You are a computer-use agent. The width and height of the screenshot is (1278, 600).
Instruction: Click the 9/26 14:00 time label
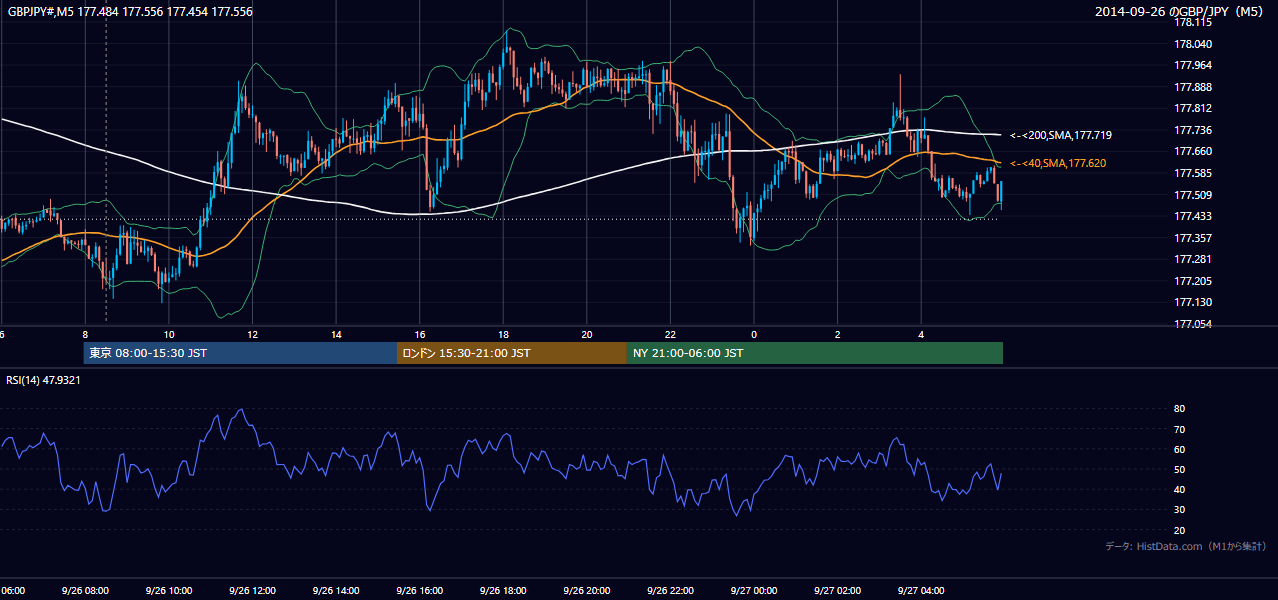click(x=336, y=591)
